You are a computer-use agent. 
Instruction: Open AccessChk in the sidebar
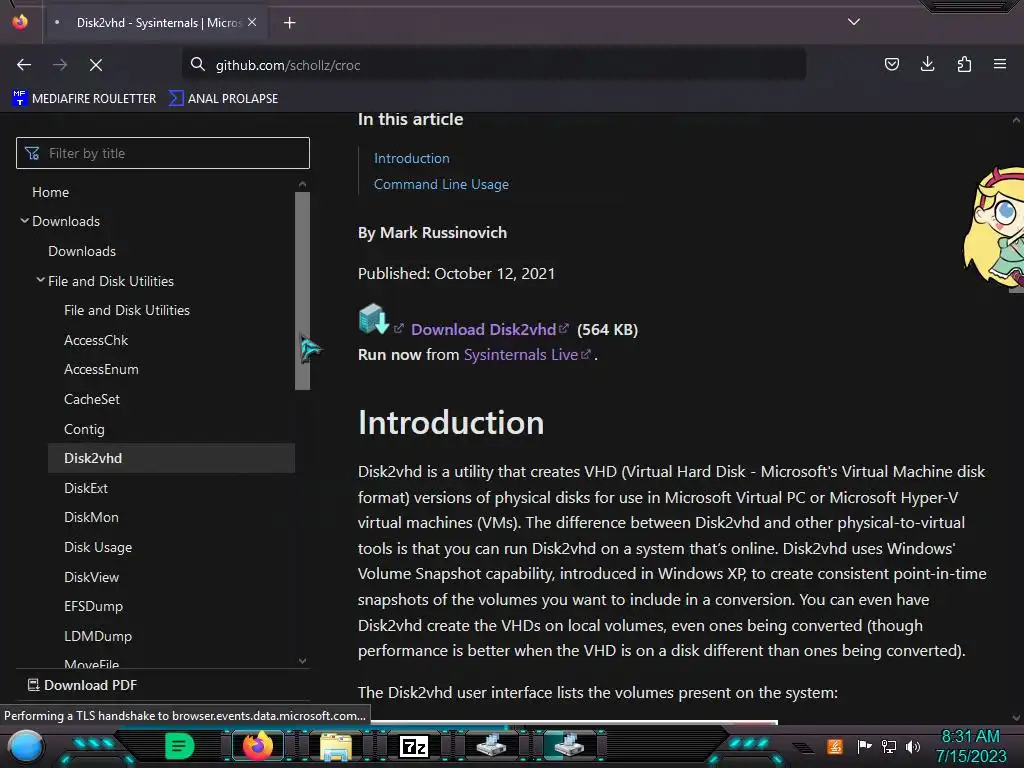pos(96,340)
